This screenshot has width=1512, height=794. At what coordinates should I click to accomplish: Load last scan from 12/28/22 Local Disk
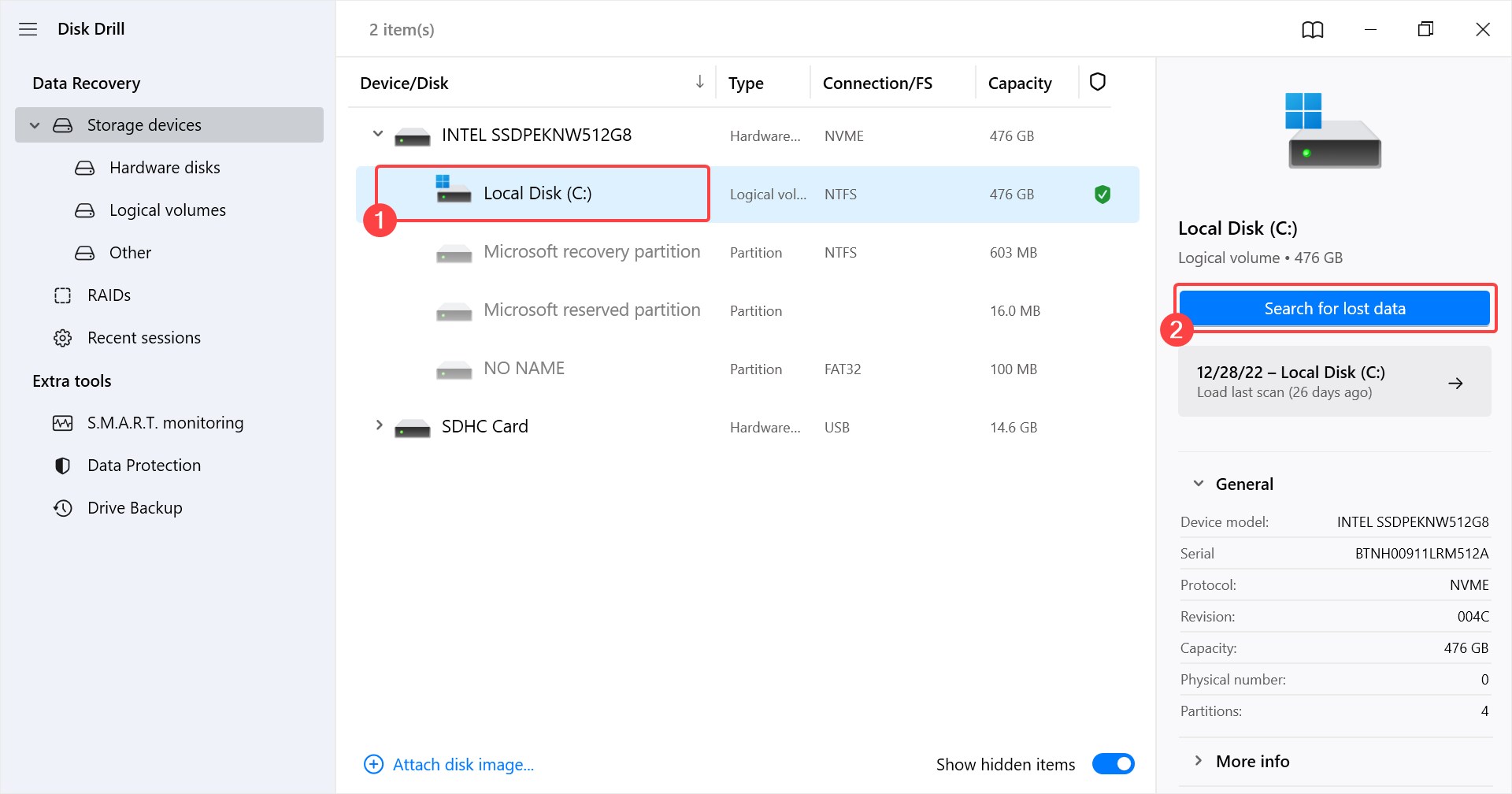[1334, 381]
